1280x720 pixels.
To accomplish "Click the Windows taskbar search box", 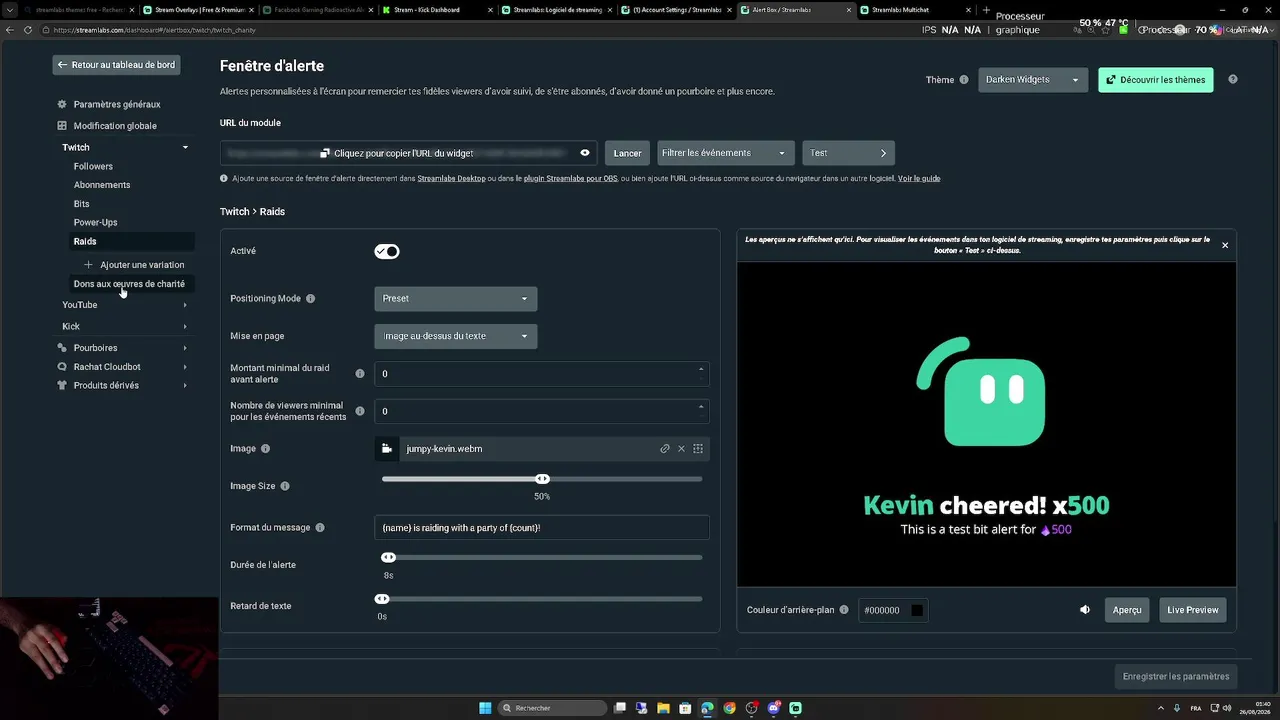I will click(x=554, y=708).
